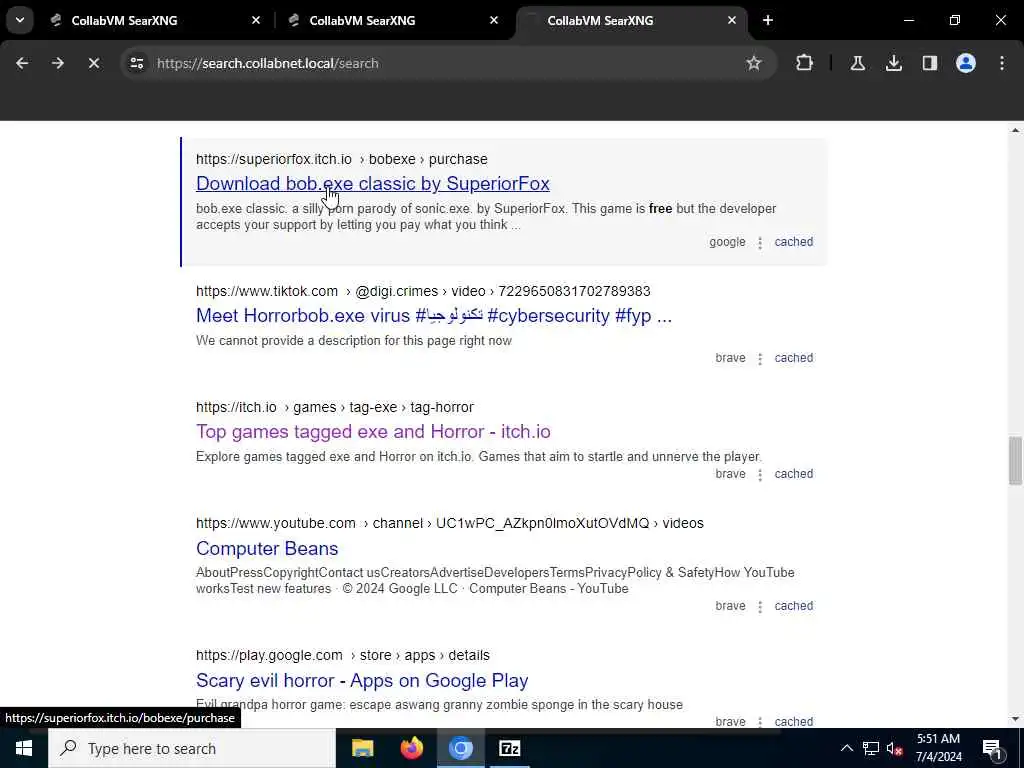Click the scrollbar down arrow

click(1015, 719)
